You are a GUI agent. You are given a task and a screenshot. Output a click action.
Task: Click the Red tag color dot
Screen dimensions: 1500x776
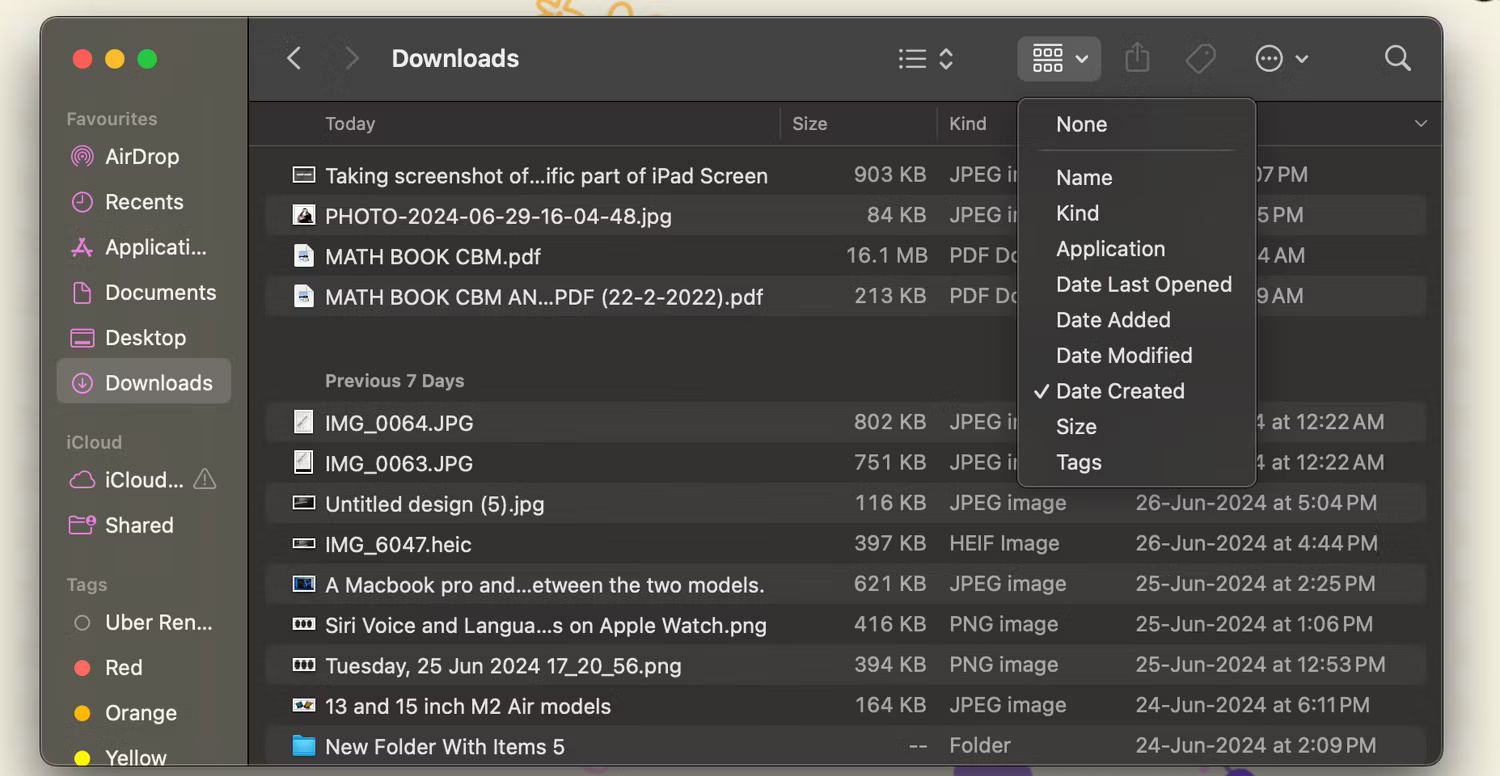(83, 668)
